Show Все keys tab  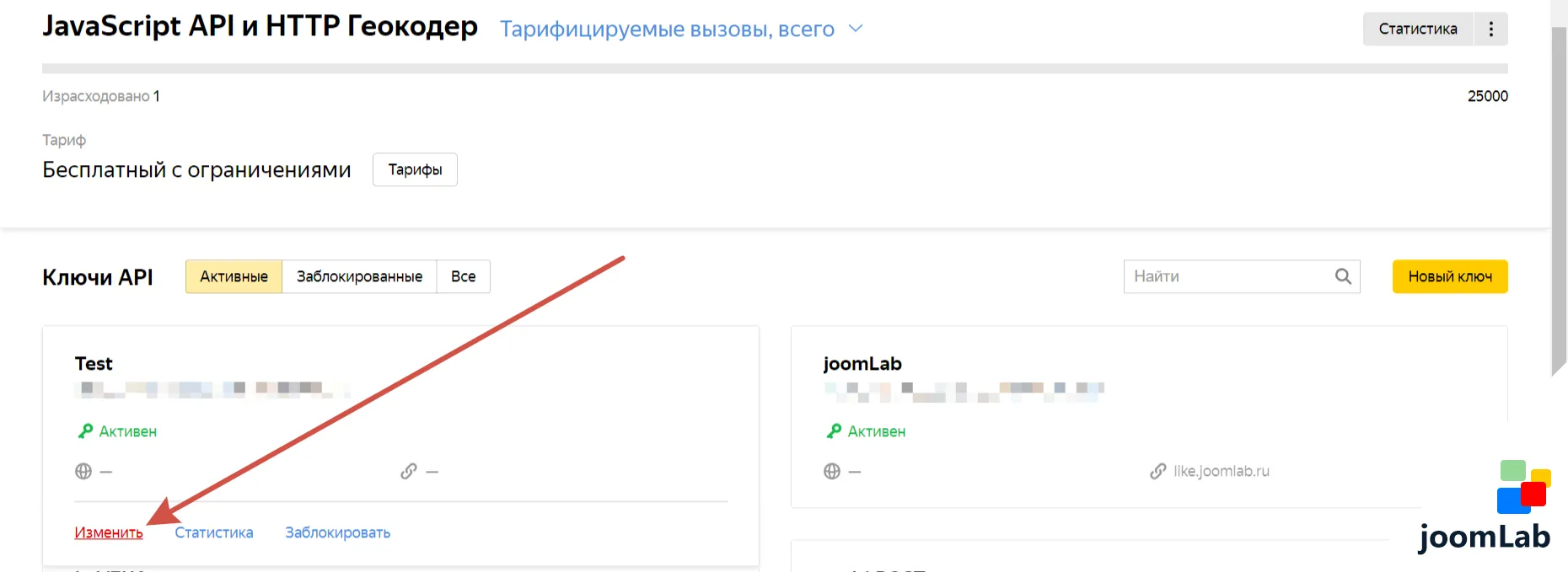point(463,276)
